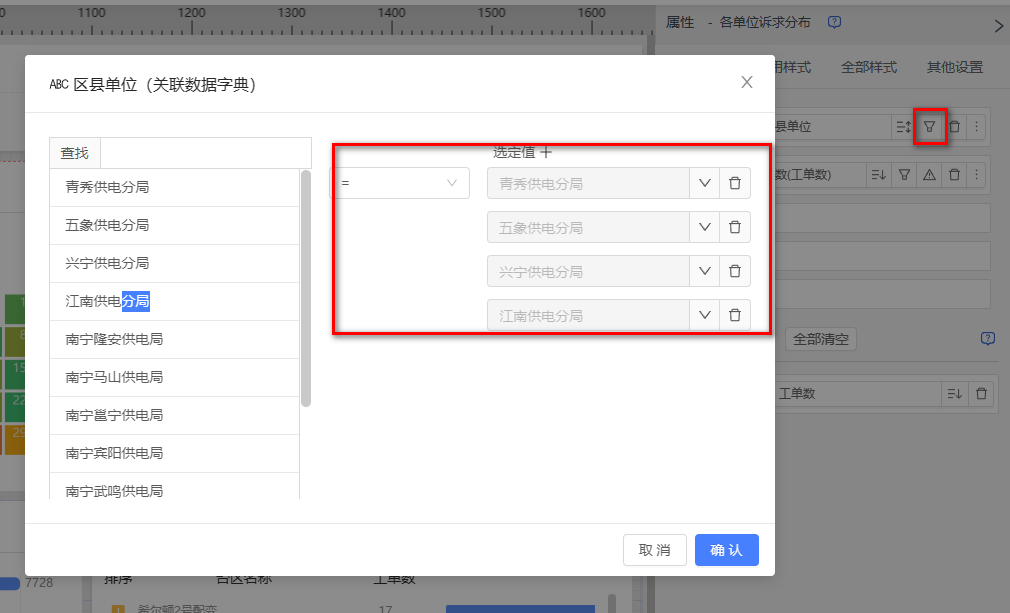Open the '=' operator dropdown
The height and width of the screenshot is (613, 1010).
400,184
